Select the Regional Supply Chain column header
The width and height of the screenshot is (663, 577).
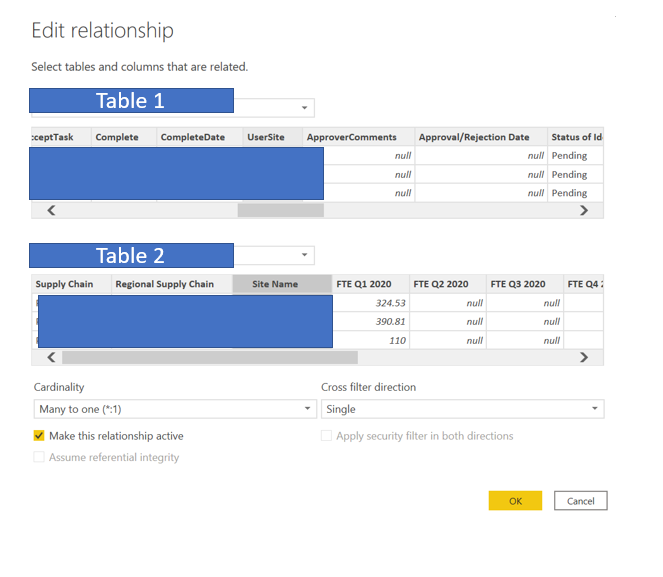click(172, 284)
